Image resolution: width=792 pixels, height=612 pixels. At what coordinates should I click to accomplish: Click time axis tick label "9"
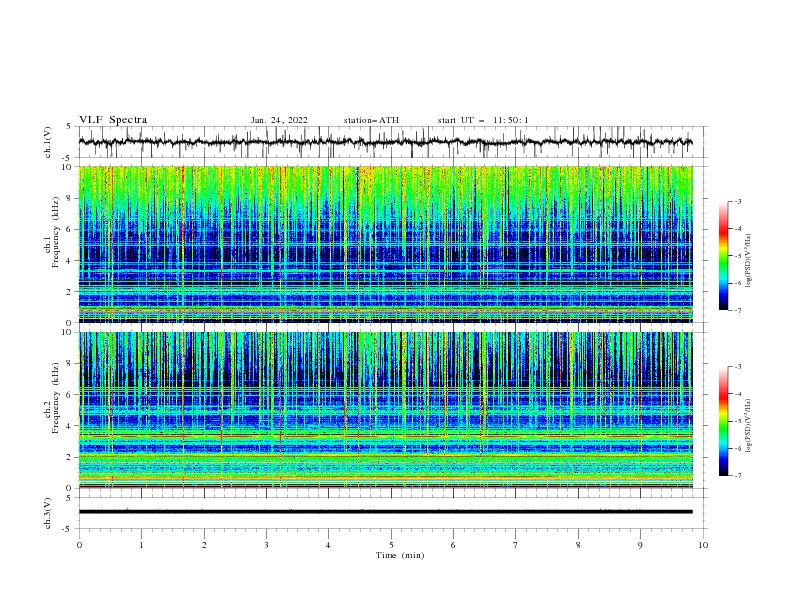coord(640,545)
